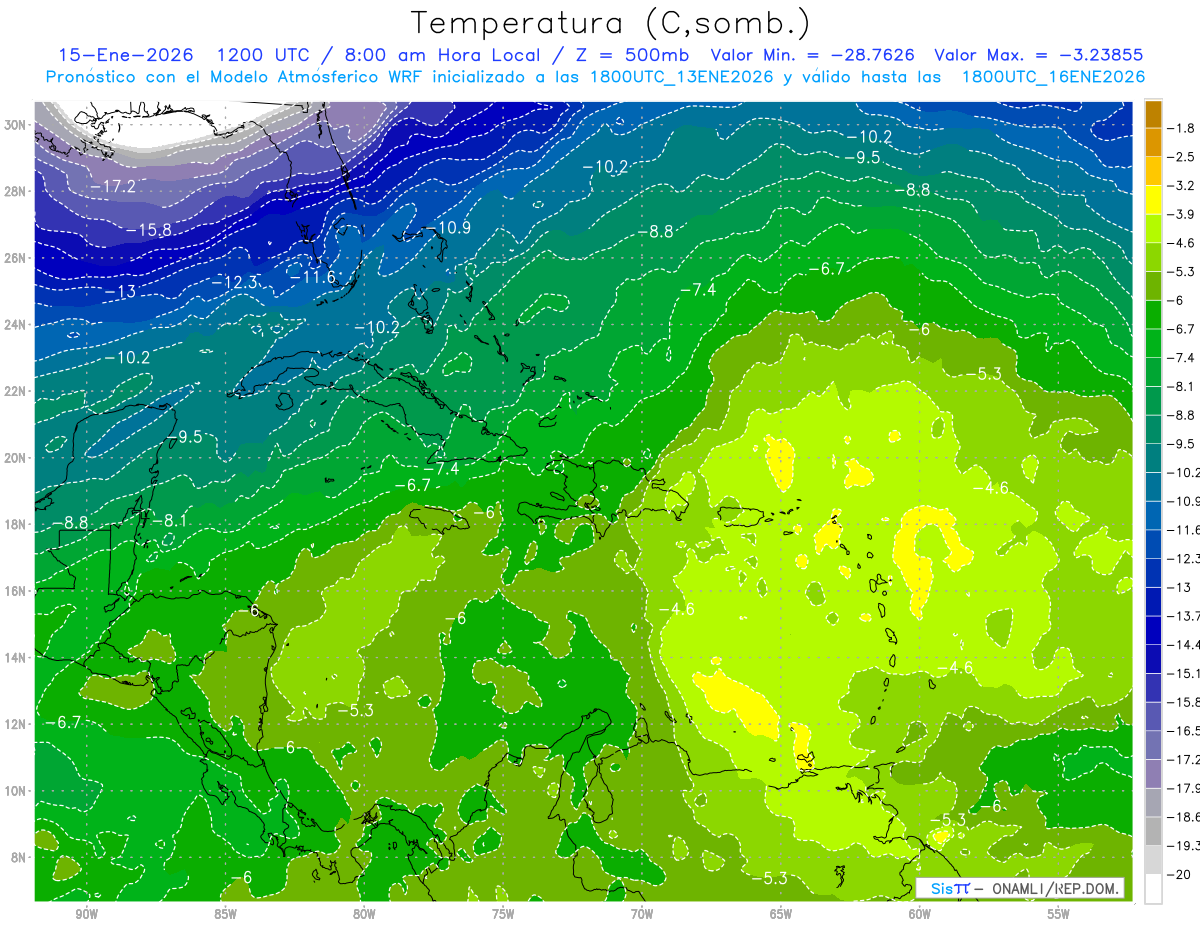Click the "-14.4" colorbar tick label
This screenshot has width=1200, height=927.
(x=1184, y=645)
